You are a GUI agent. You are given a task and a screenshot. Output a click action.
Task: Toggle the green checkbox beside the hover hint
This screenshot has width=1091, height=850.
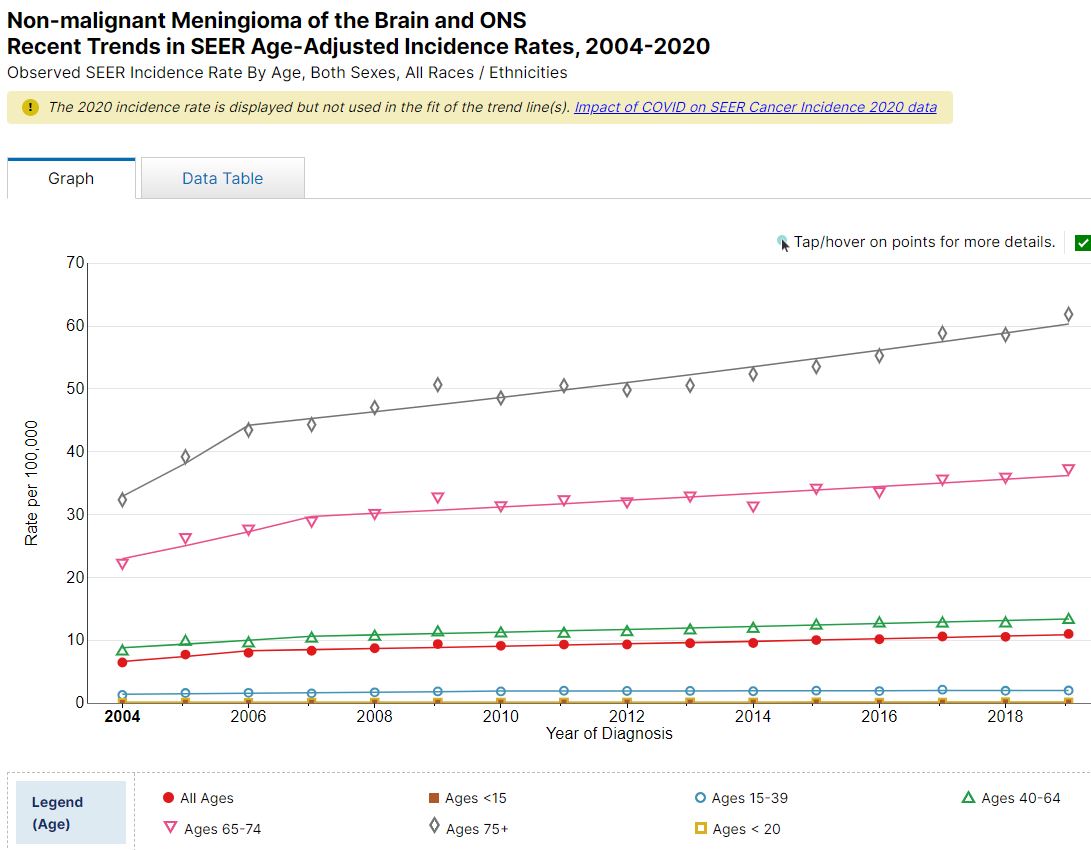click(x=1082, y=243)
